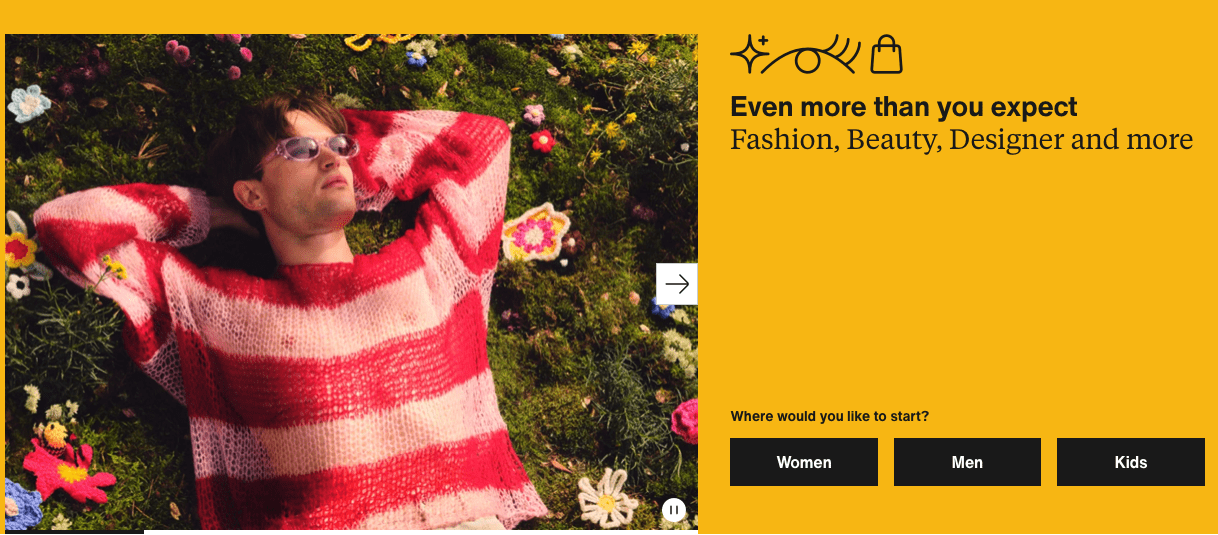Click the white crocheted daisy near the pause button
Screen dimensions: 1218x535
coord(608,496)
